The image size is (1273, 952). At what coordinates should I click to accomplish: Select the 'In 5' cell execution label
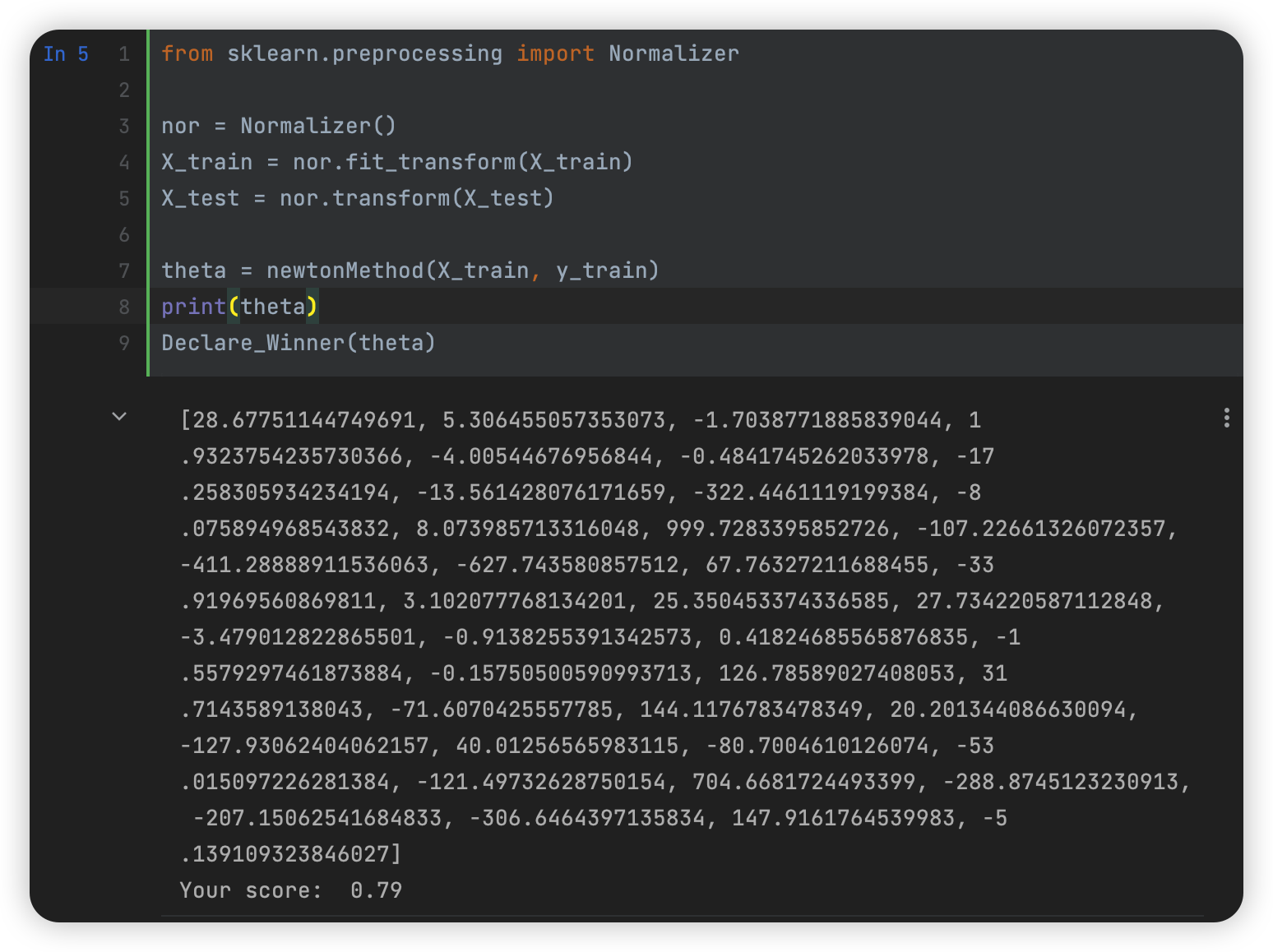tap(66, 54)
